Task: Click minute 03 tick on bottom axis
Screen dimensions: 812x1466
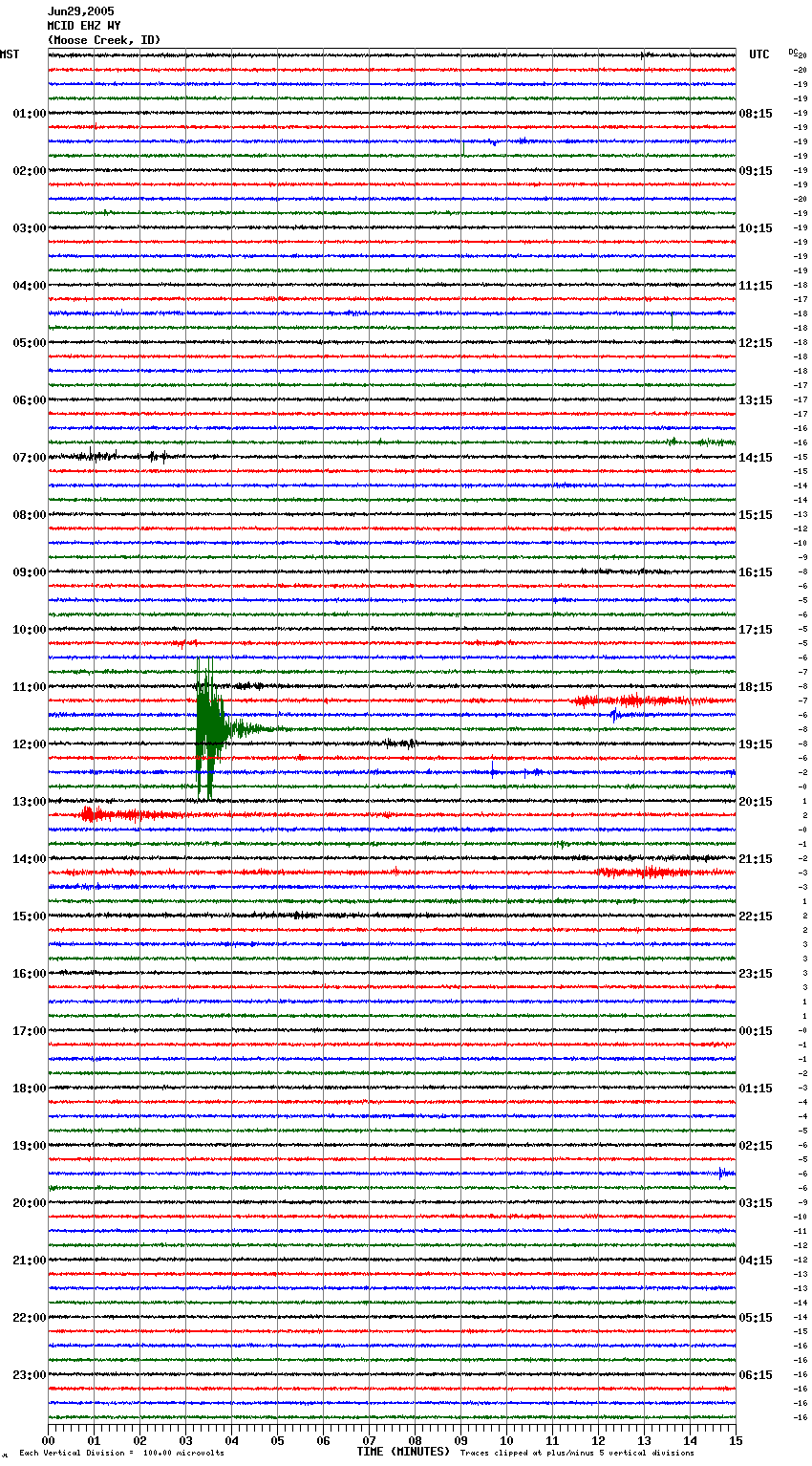Action: tap(186, 1439)
